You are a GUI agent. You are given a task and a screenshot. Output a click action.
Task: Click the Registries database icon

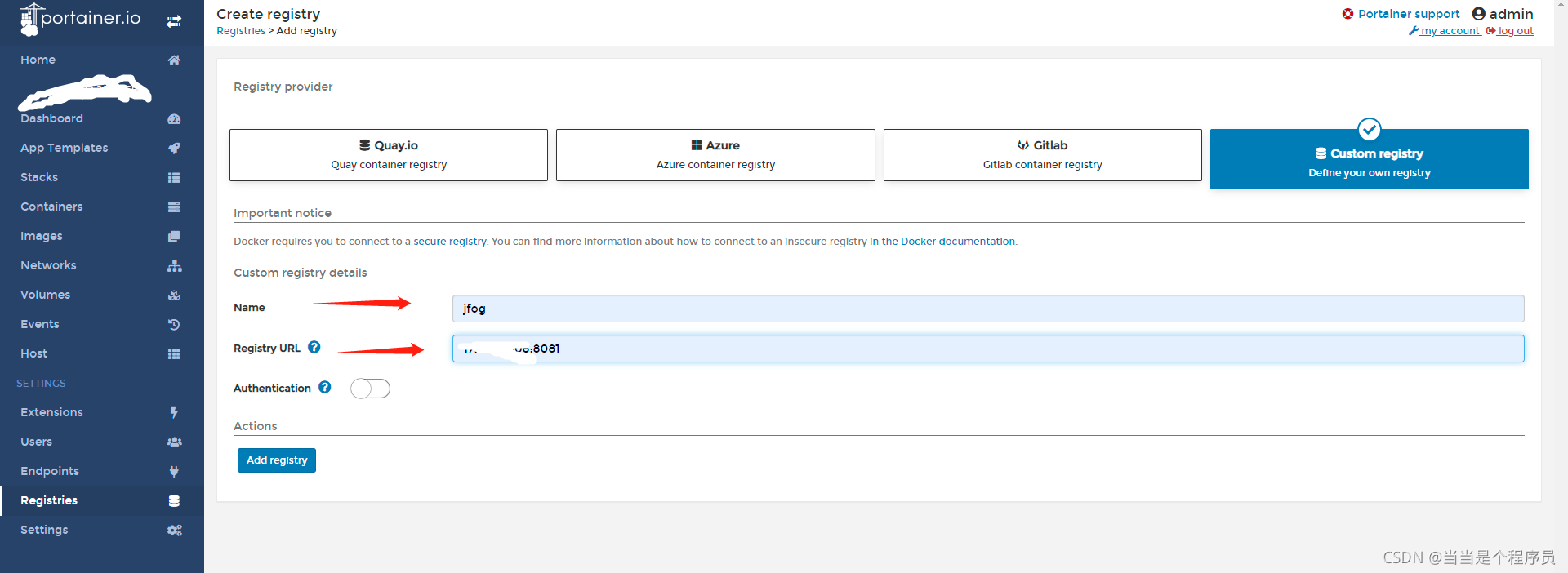pyautogui.click(x=174, y=500)
